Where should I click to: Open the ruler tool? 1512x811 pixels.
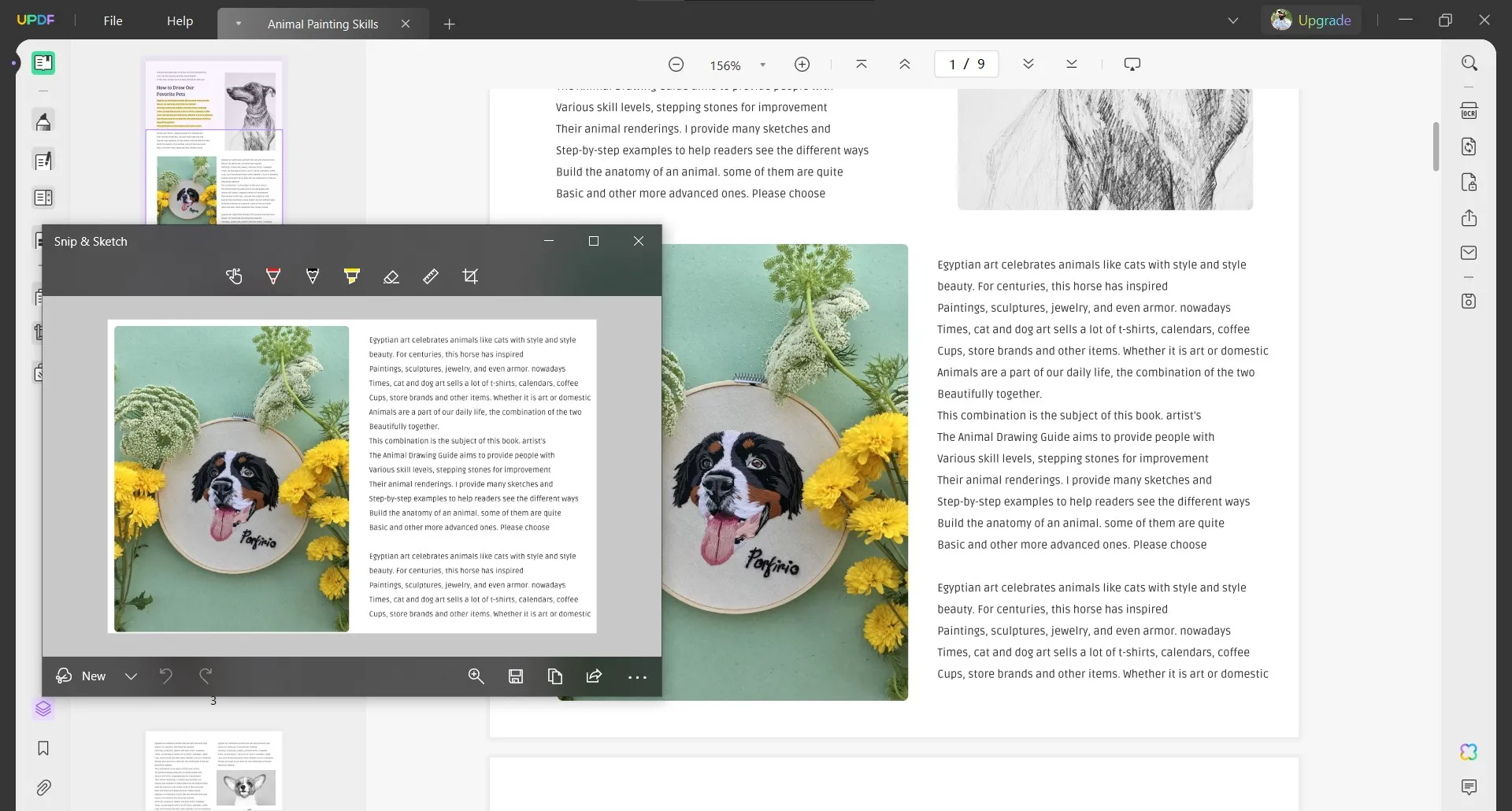pos(431,276)
